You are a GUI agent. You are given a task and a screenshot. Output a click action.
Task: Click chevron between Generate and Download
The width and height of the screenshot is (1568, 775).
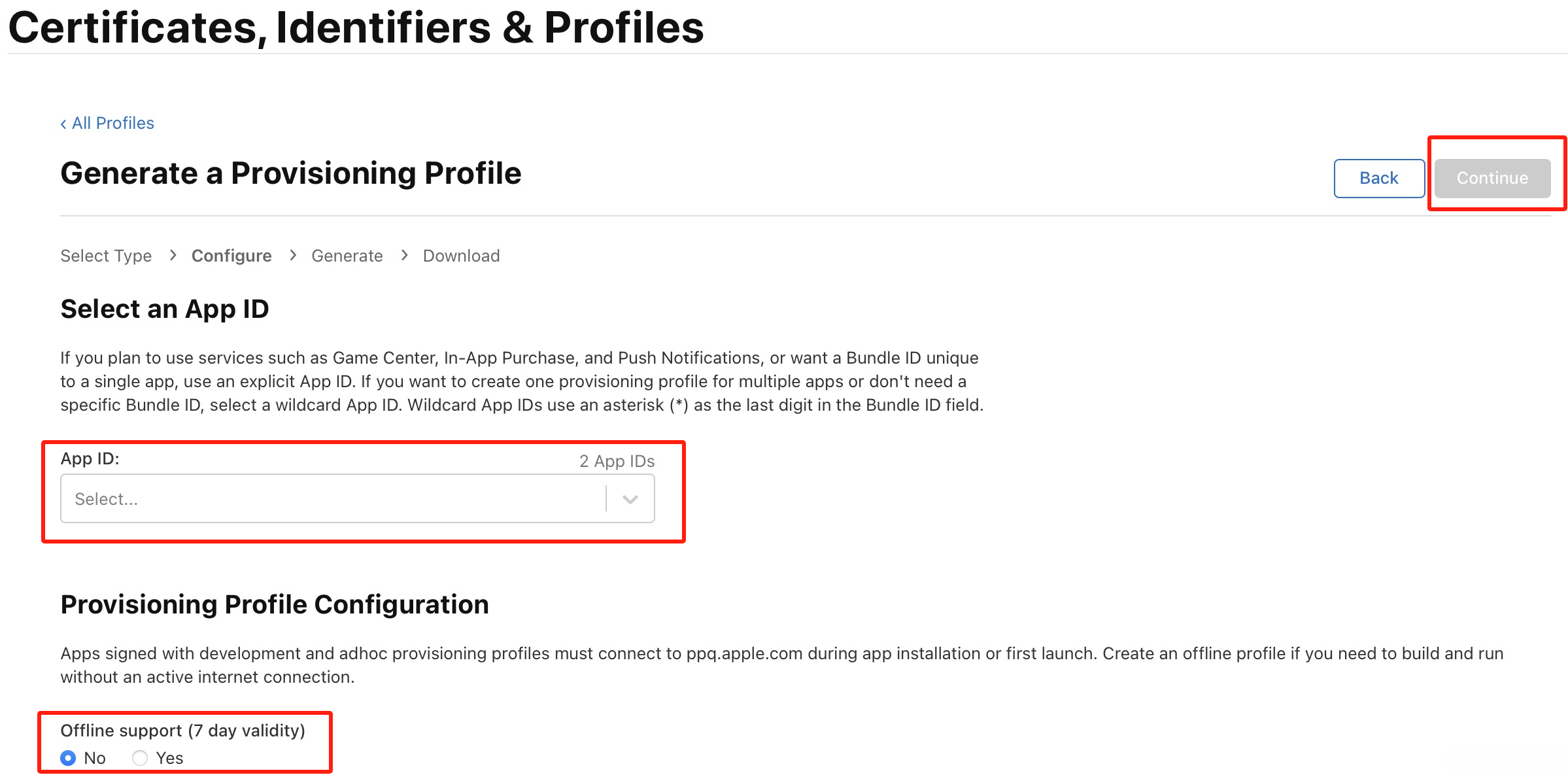[404, 255]
